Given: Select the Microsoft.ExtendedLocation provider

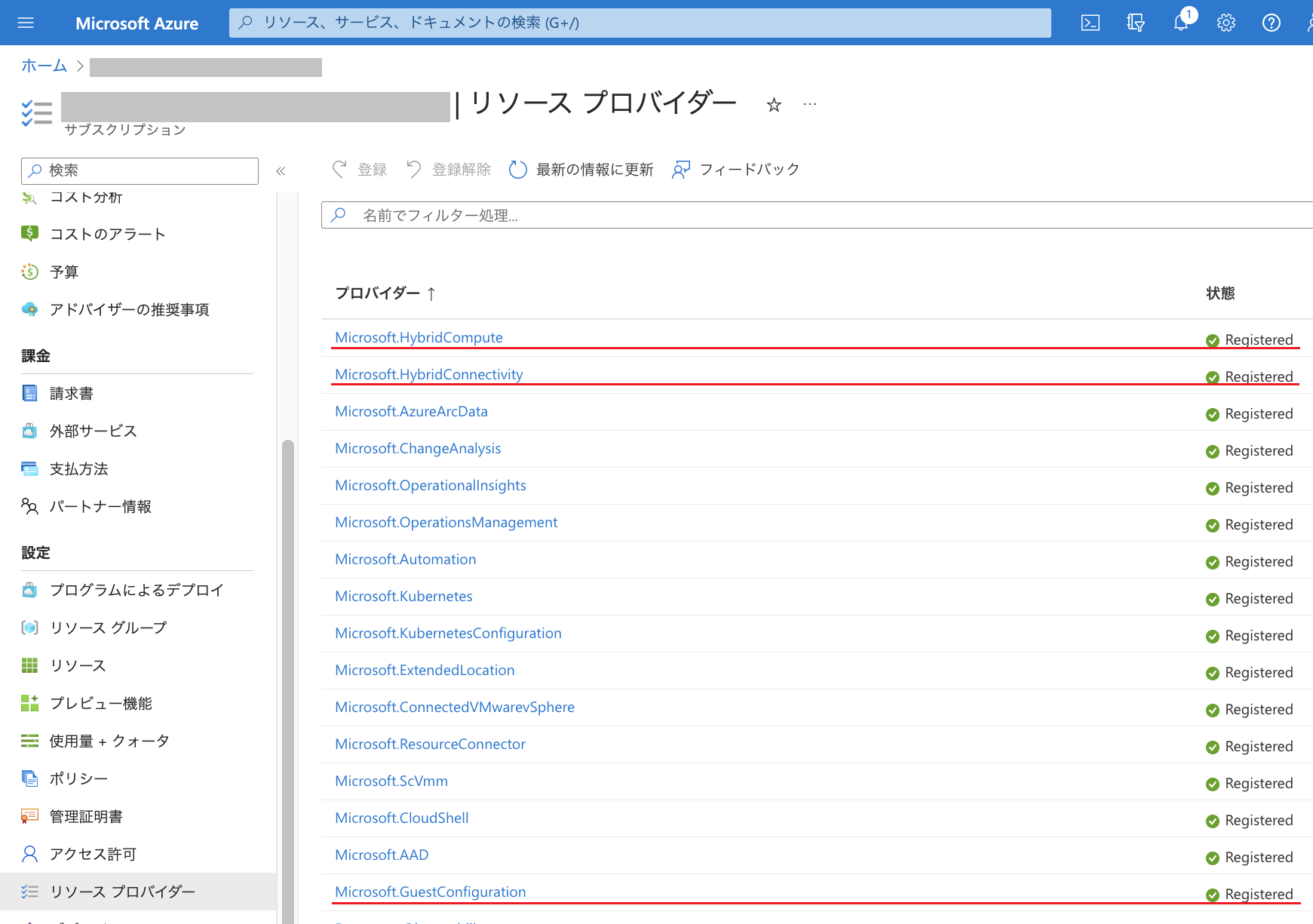Looking at the screenshot, I should coord(425,670).
